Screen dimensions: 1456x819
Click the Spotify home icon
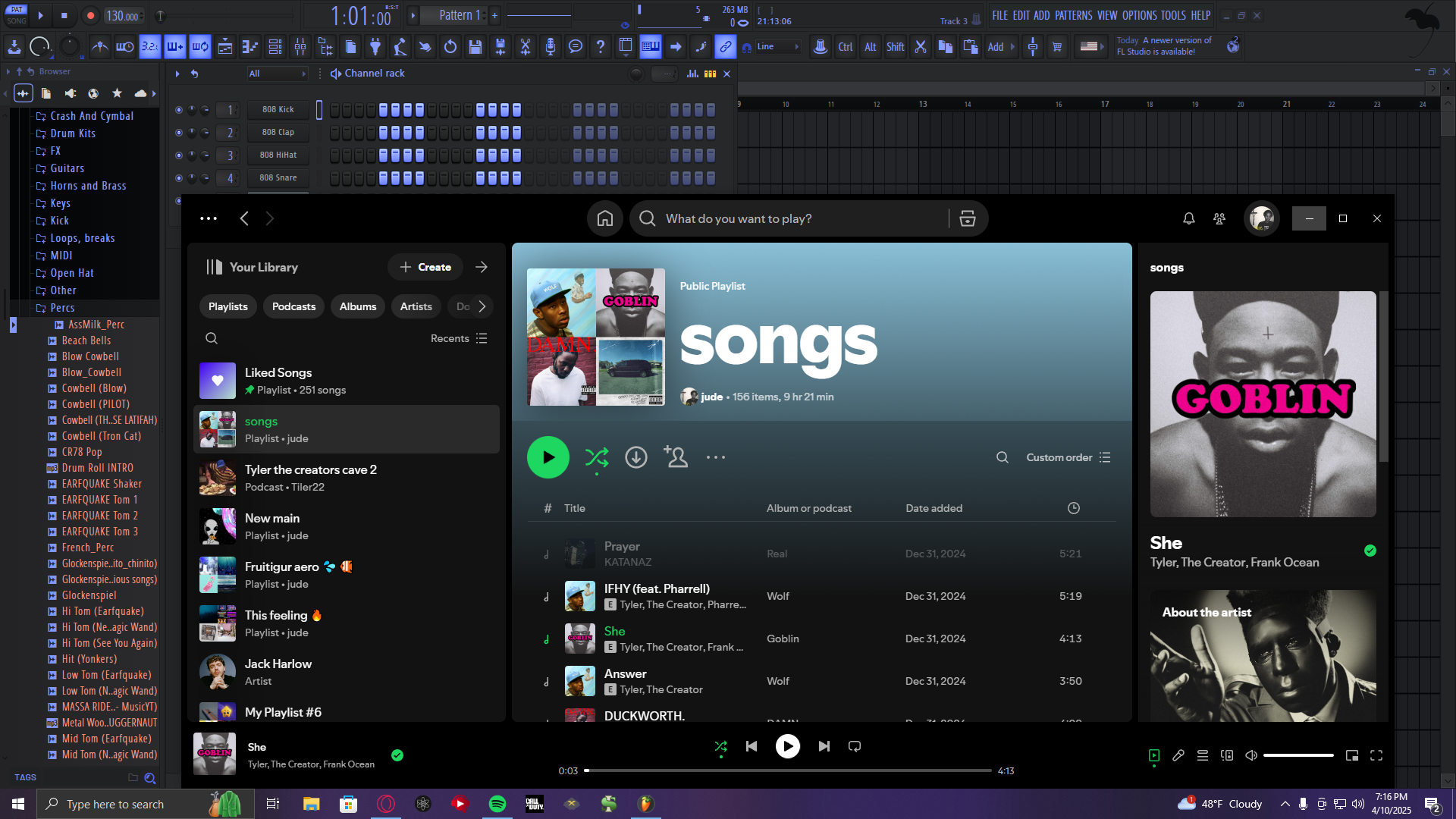point(604,218)
